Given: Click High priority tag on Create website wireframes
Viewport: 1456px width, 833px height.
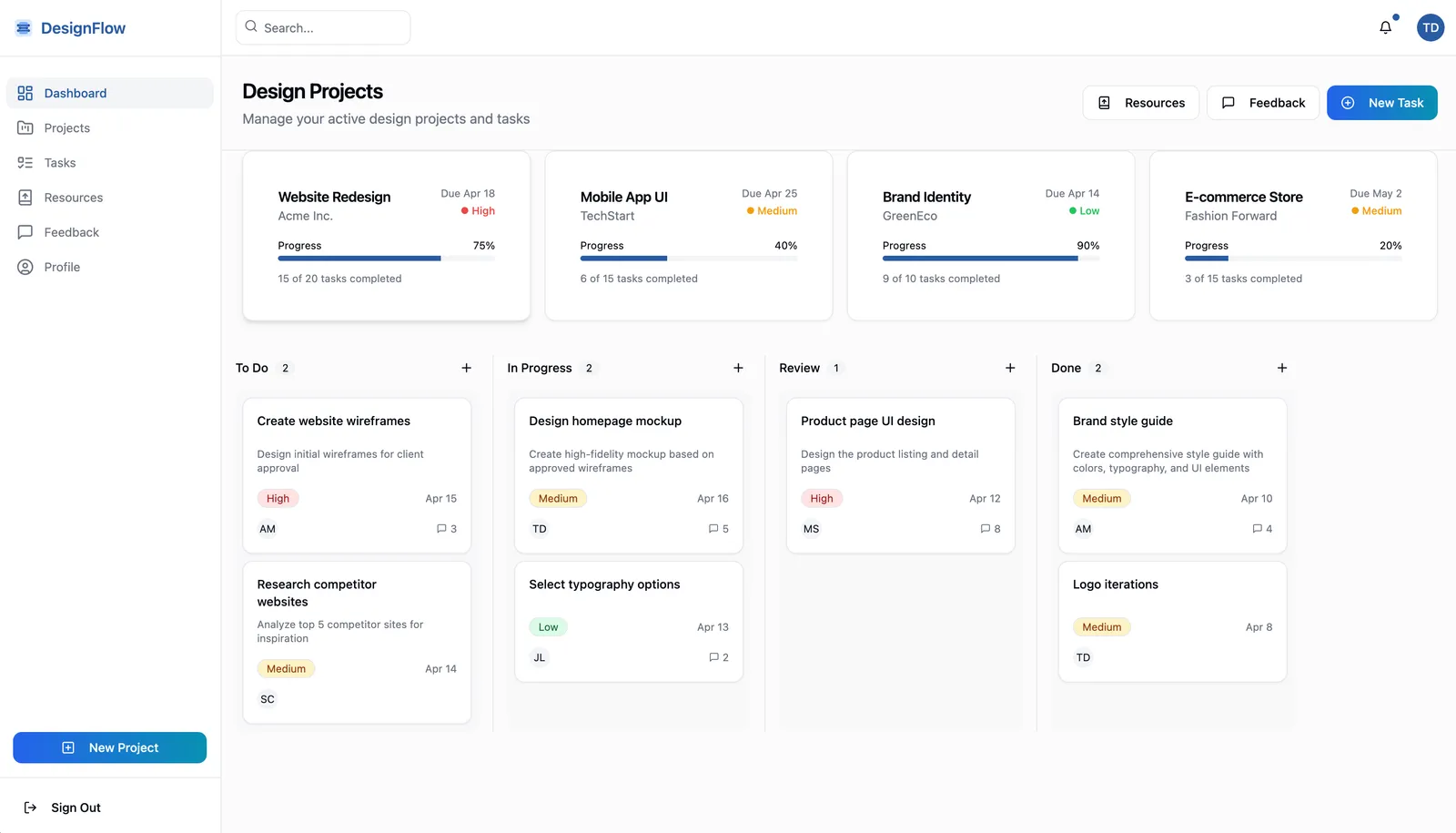Looking at the screenshot, I should click(278, 499).
